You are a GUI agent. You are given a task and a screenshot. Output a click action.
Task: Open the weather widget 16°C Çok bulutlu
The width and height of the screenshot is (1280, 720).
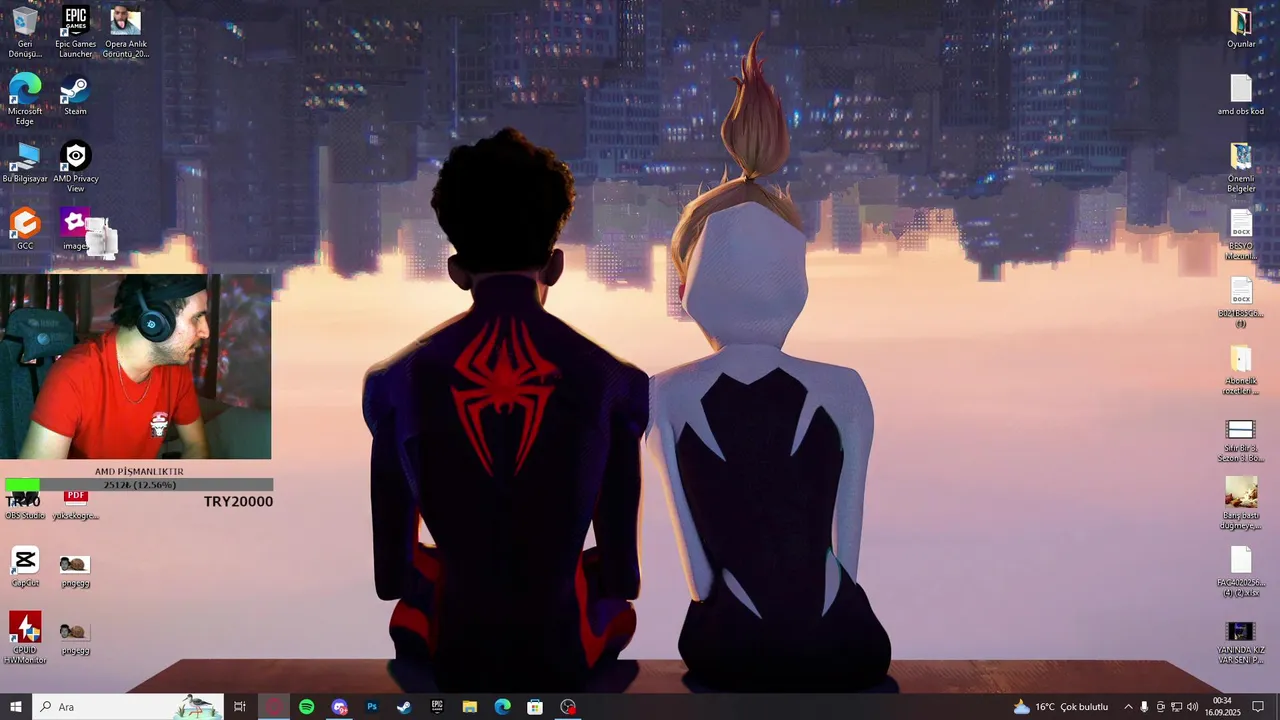coord(1061,707)
